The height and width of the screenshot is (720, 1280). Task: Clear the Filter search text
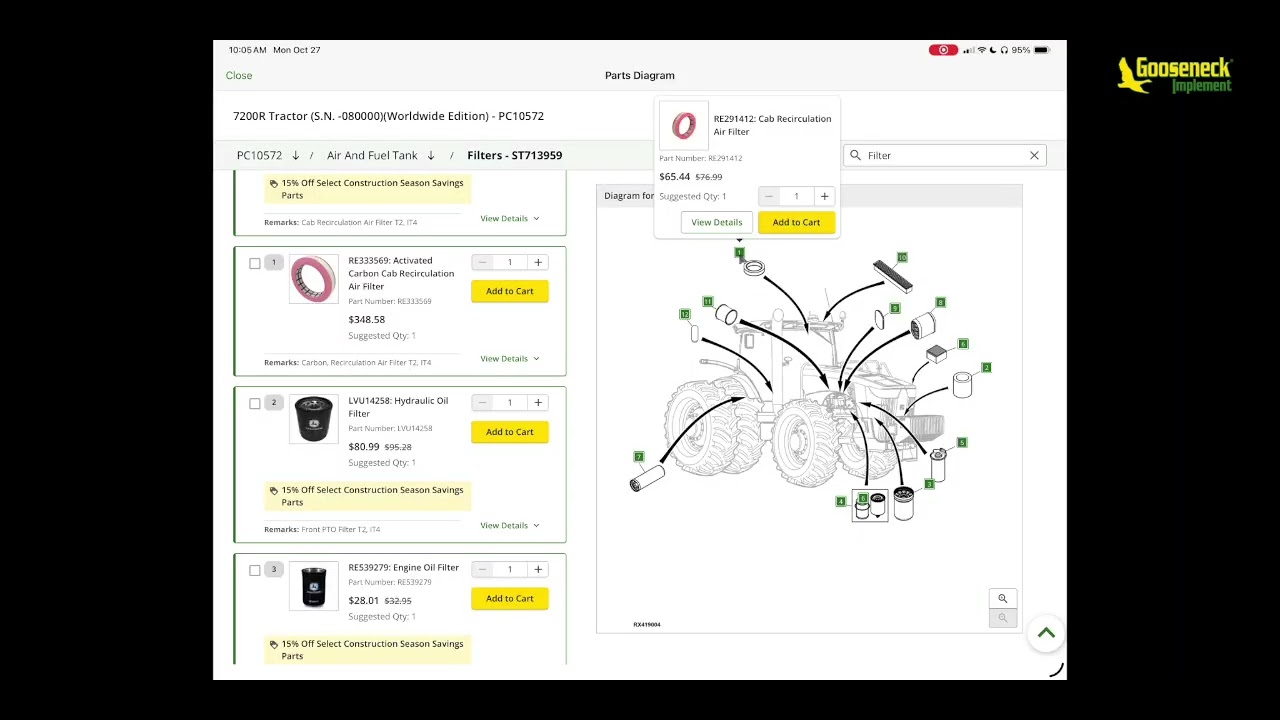coord(1034,155)
